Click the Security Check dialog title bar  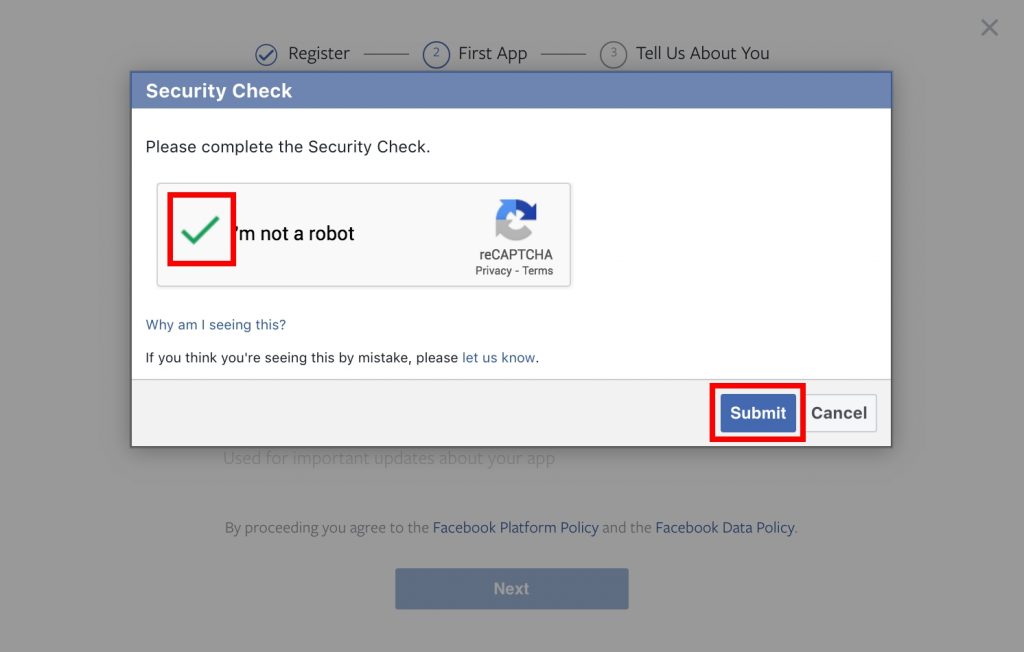point(511,90)
